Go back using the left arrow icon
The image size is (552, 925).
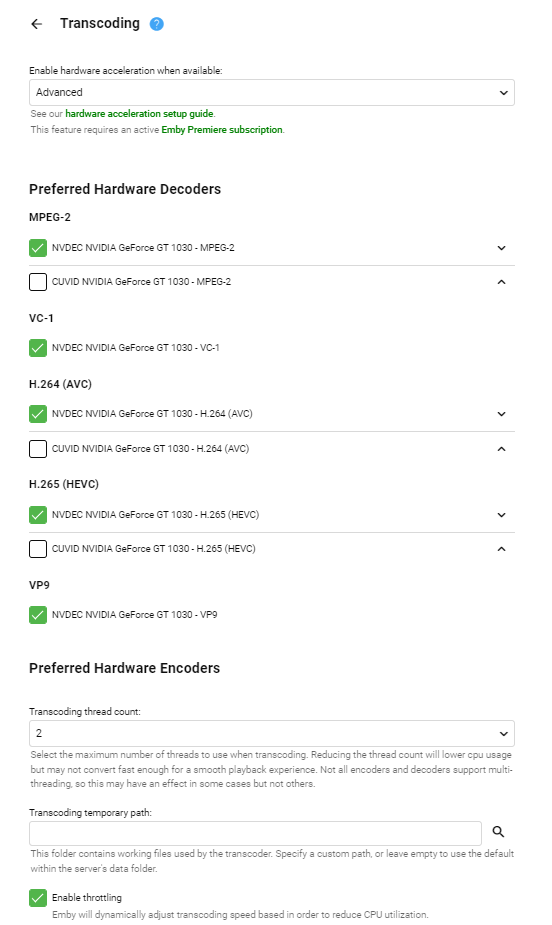click(37, 24)
